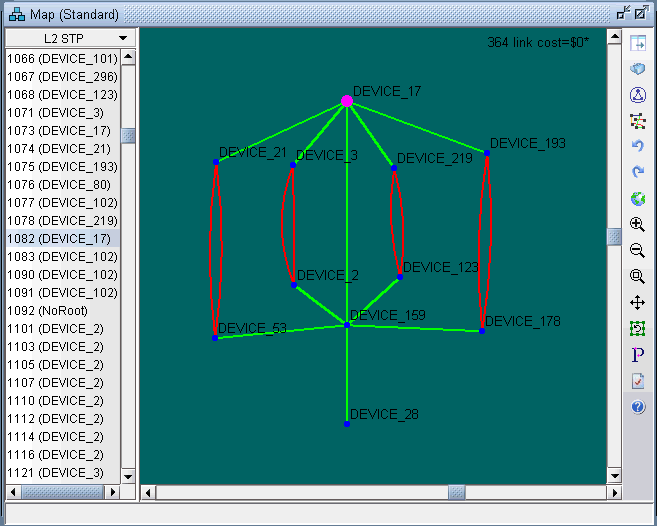Open the L2 STP dropdown
The image size is (657, 526).
(x=70, y=38)
